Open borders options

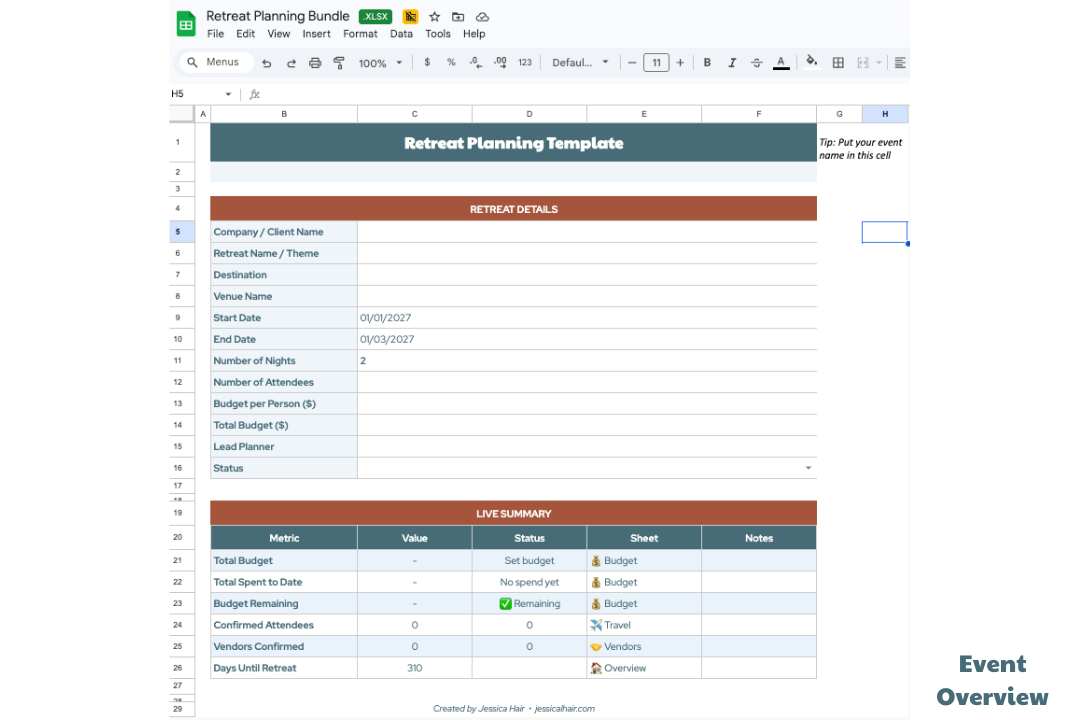click(838, 62)
